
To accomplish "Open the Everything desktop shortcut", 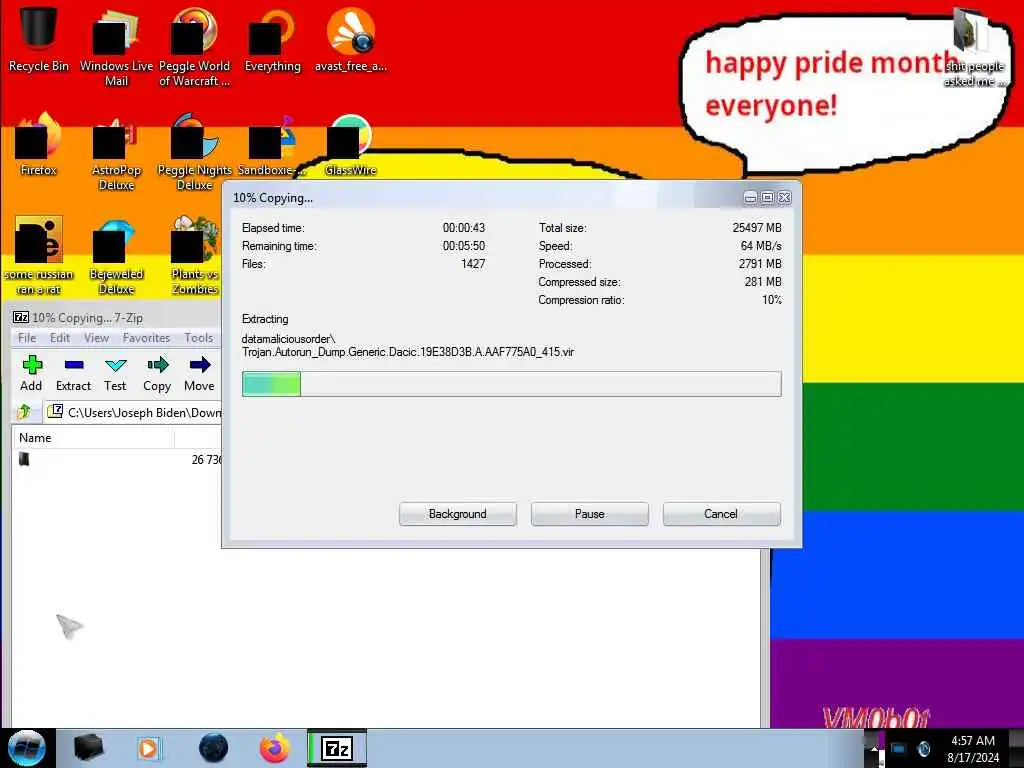I will [272, 39].
